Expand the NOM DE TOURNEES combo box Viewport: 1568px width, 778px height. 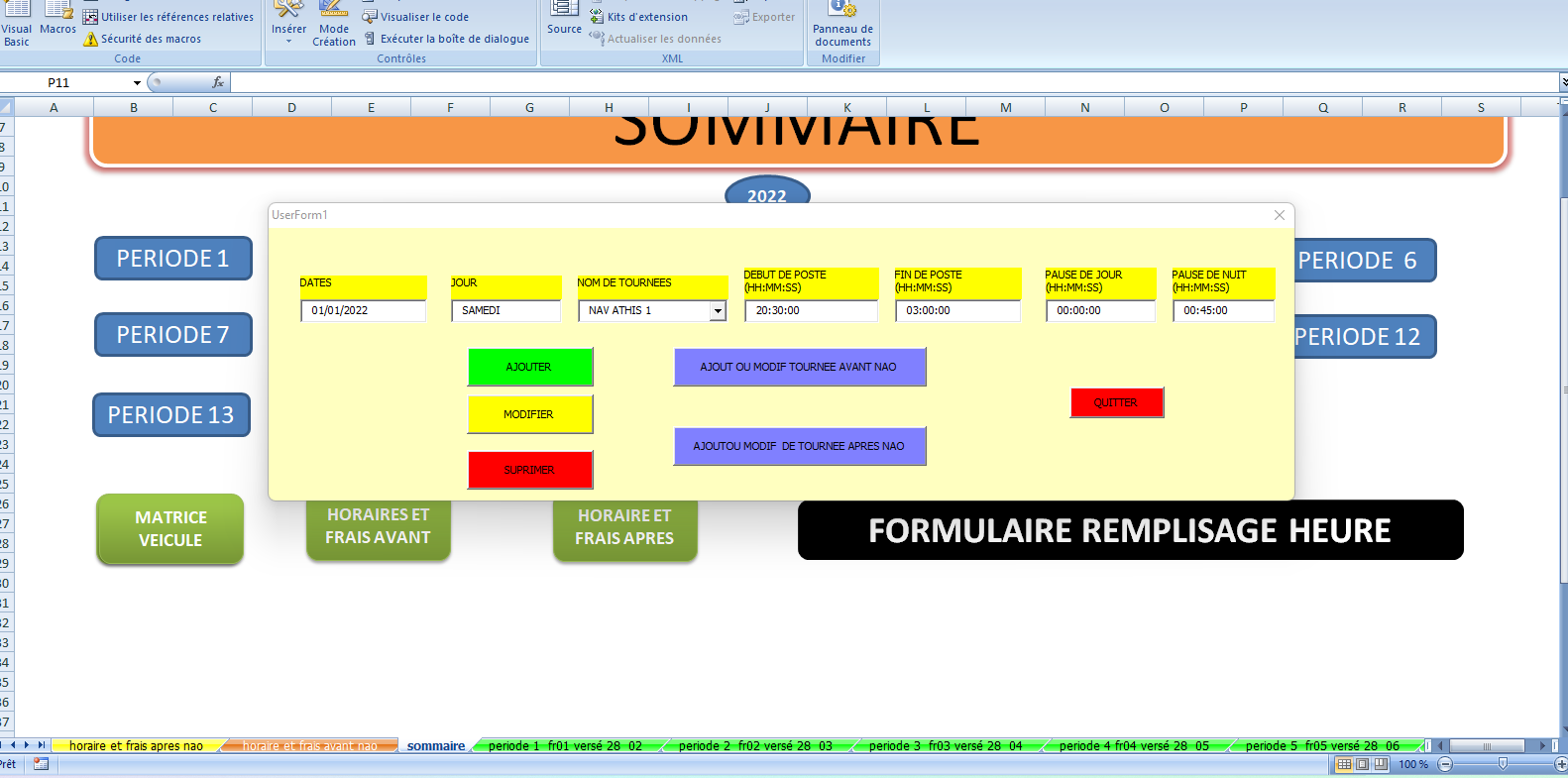[718, 311]
